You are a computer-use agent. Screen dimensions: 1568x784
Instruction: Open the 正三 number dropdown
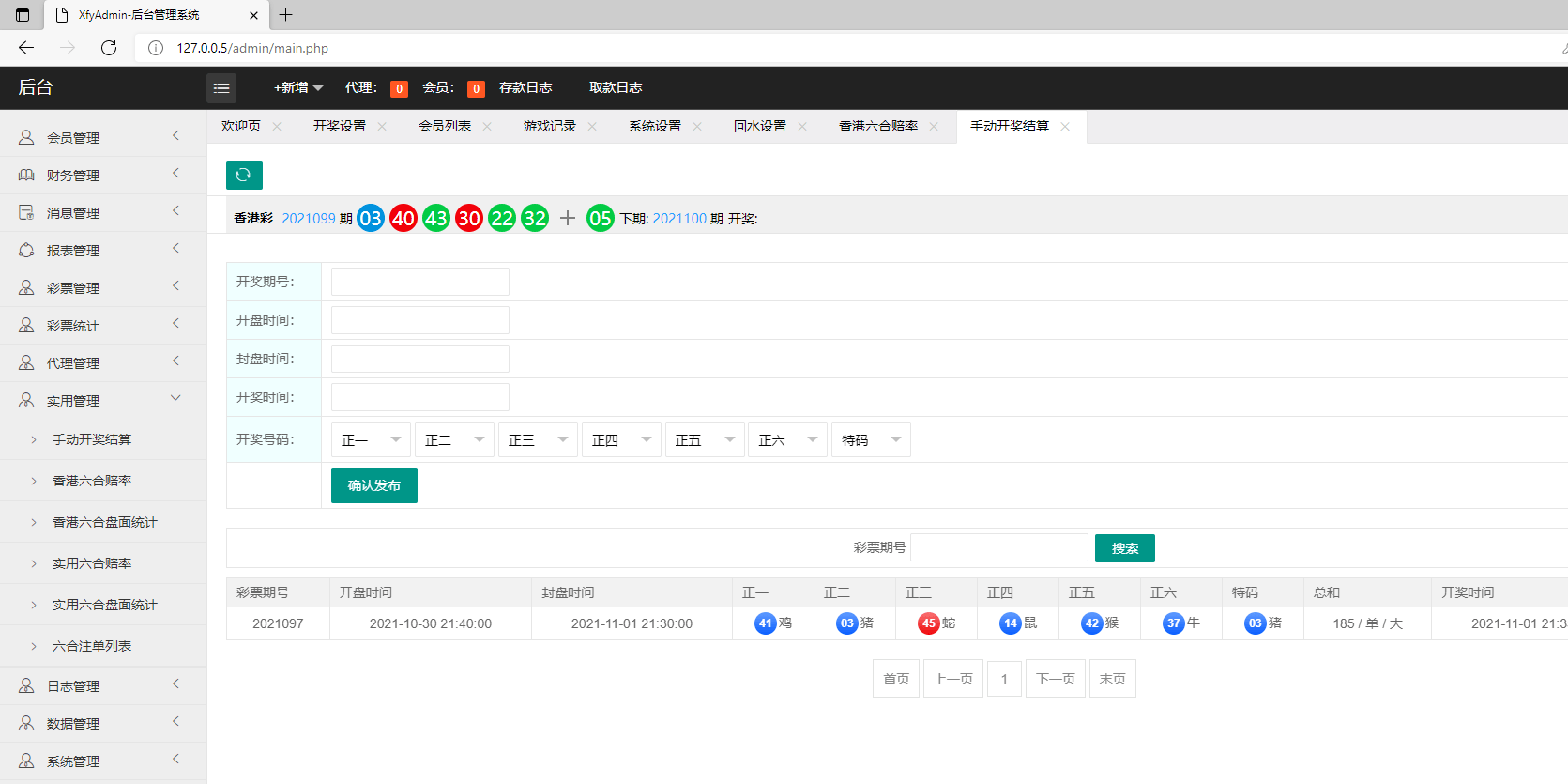(x=538, y=439)
